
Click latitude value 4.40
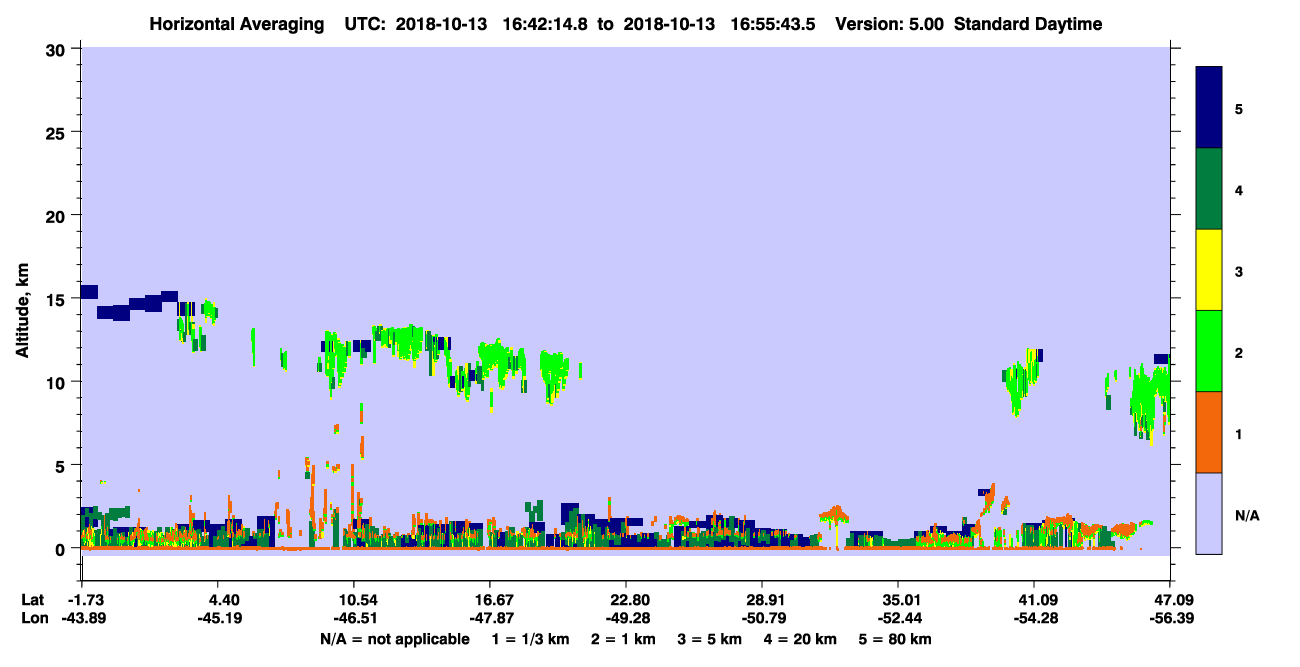coord(221,600)
